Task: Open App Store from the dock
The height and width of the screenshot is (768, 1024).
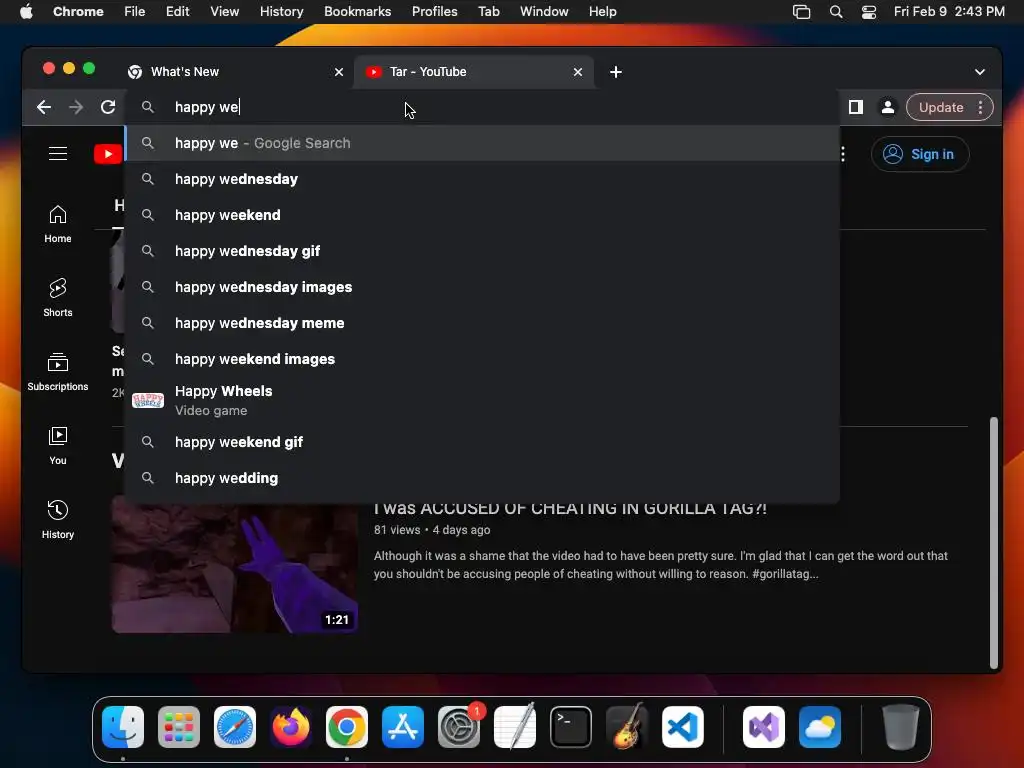Action: 403,727
